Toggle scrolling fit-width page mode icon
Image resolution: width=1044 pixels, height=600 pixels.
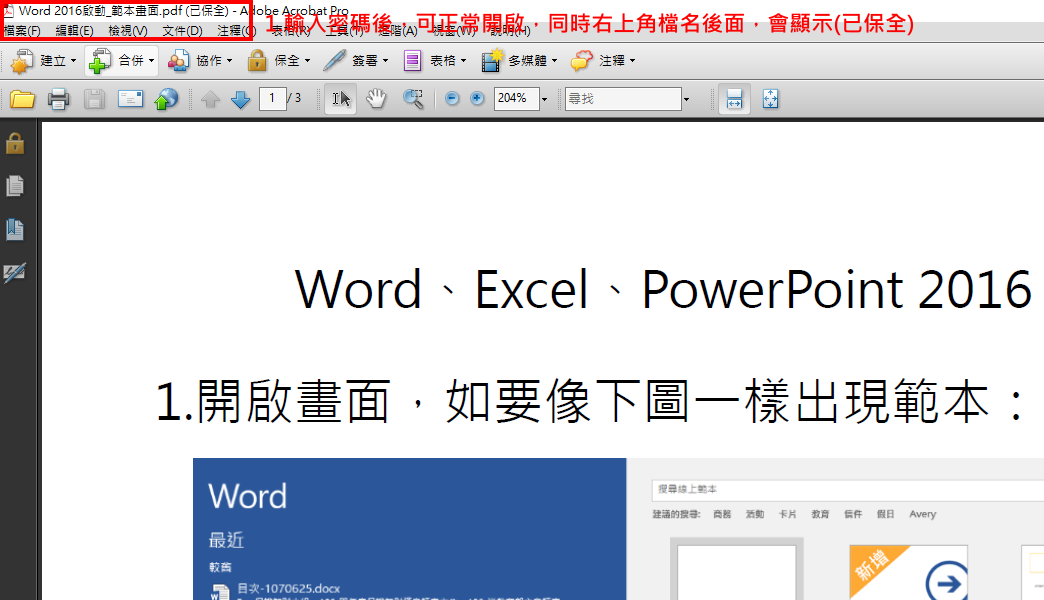[x=734, y=99]
